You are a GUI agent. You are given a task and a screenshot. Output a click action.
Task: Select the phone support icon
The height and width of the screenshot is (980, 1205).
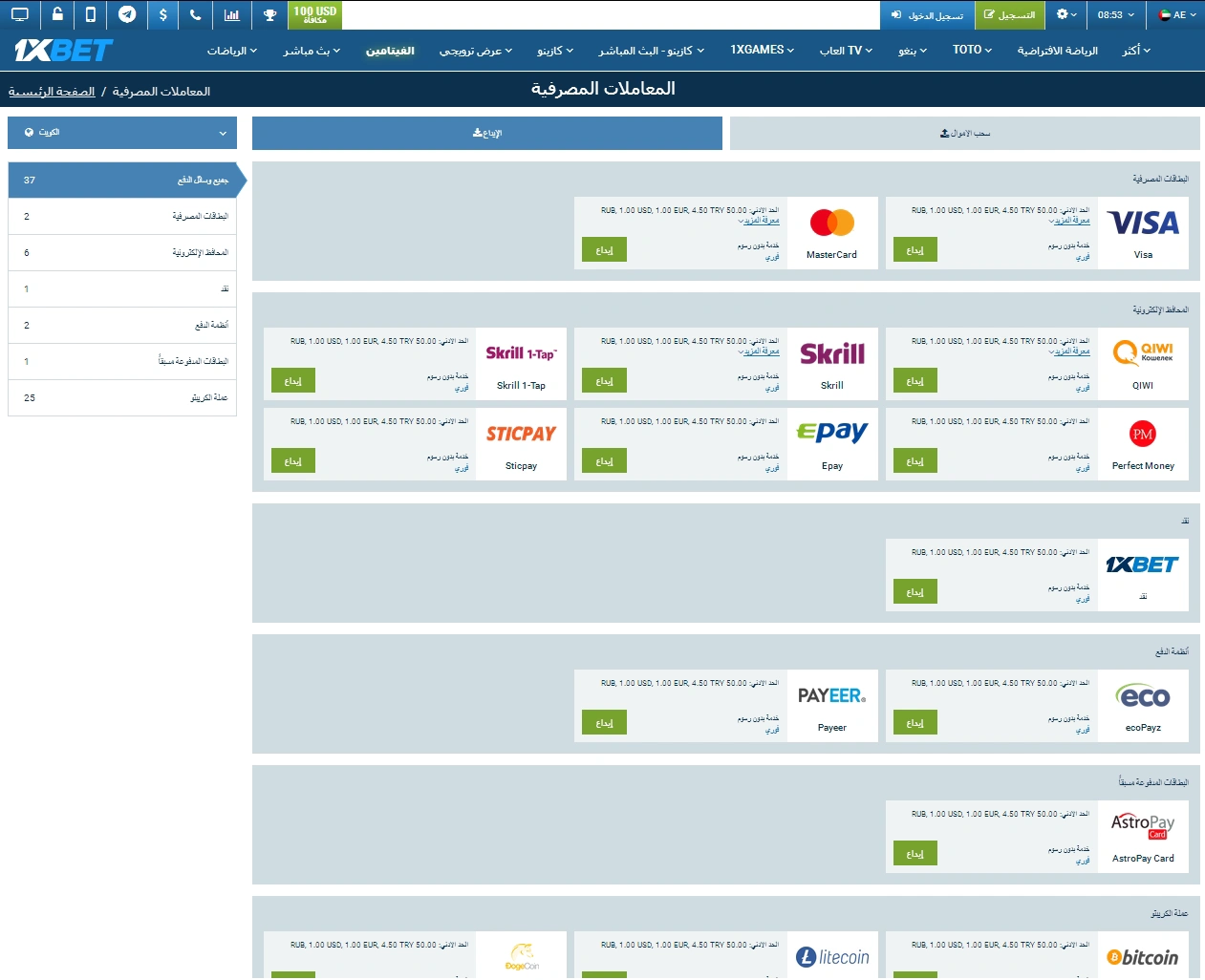pyautogui.click(x=196, y=14)
